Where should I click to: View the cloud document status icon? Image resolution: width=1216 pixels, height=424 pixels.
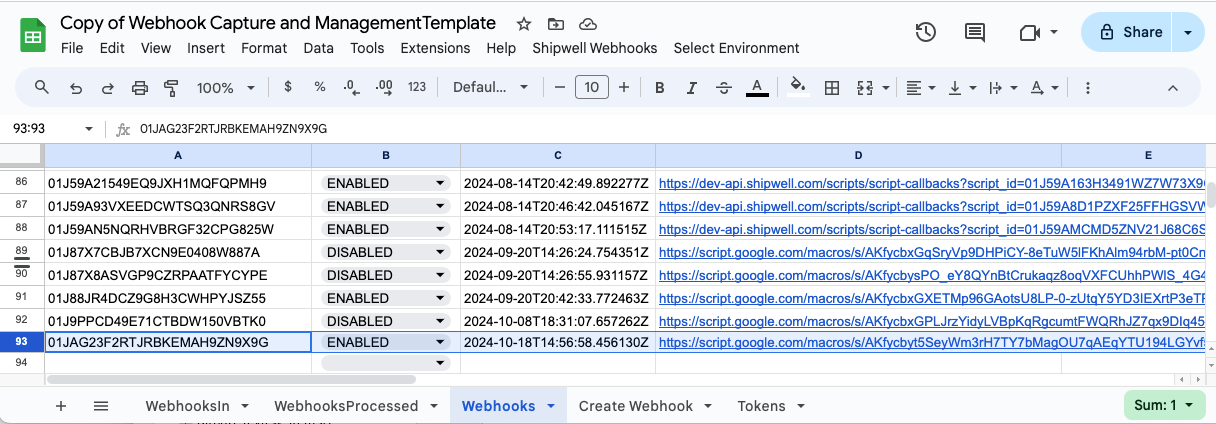(588, 24)
